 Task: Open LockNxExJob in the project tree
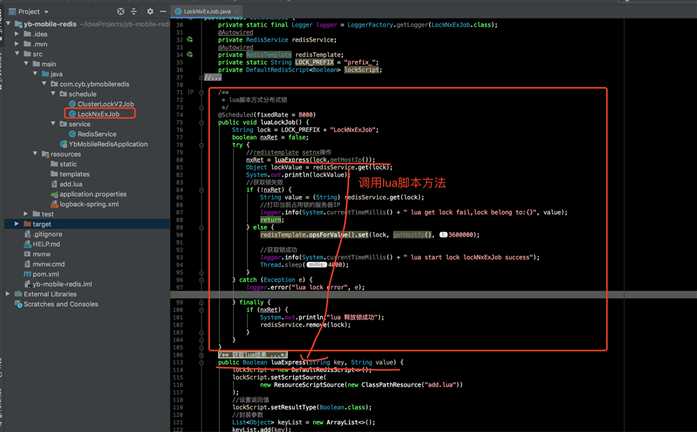pyautogui.click(x=98, y=114)
